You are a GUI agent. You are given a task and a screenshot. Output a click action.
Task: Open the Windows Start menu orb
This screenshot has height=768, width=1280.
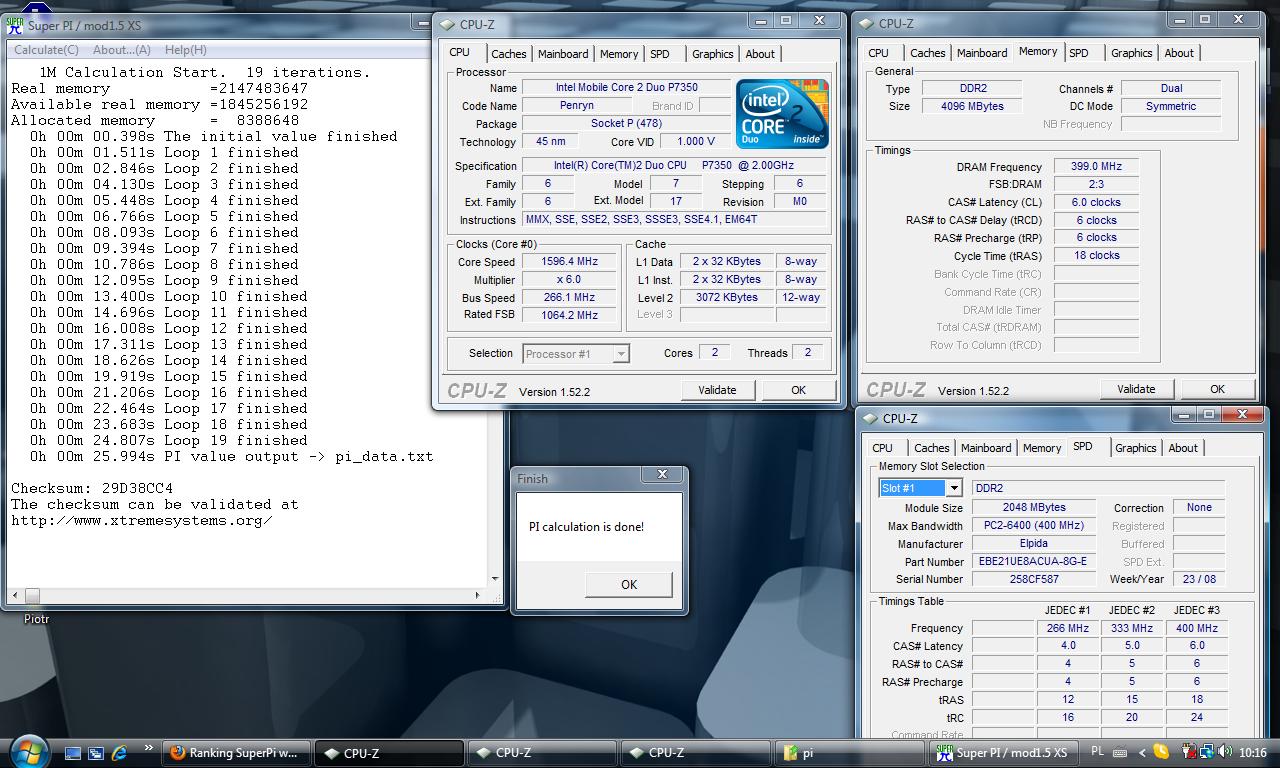point(28,751)
